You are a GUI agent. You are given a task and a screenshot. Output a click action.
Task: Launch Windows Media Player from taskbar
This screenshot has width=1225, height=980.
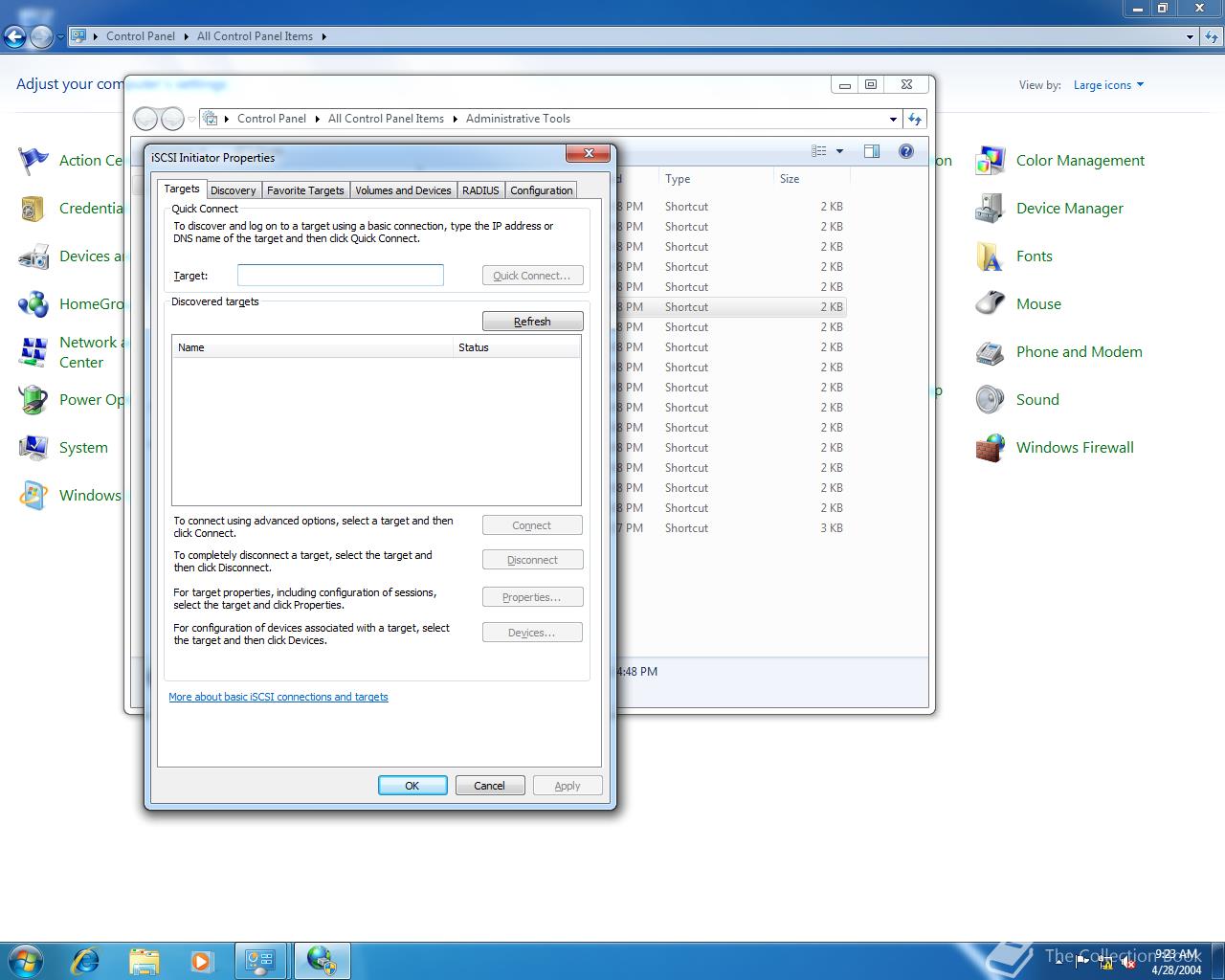[x=201, y=961]
